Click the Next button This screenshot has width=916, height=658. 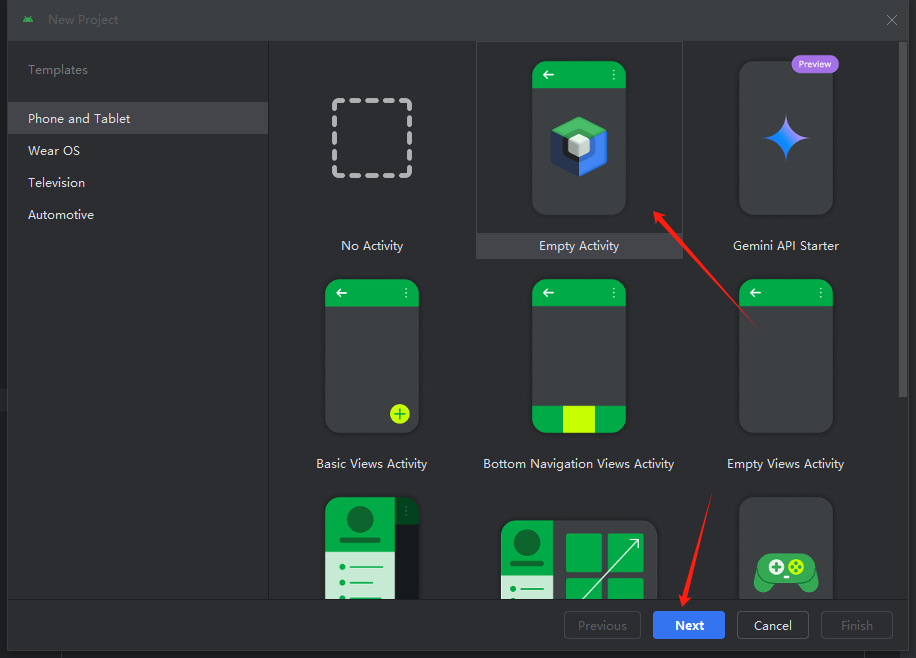tap(689, 625)
